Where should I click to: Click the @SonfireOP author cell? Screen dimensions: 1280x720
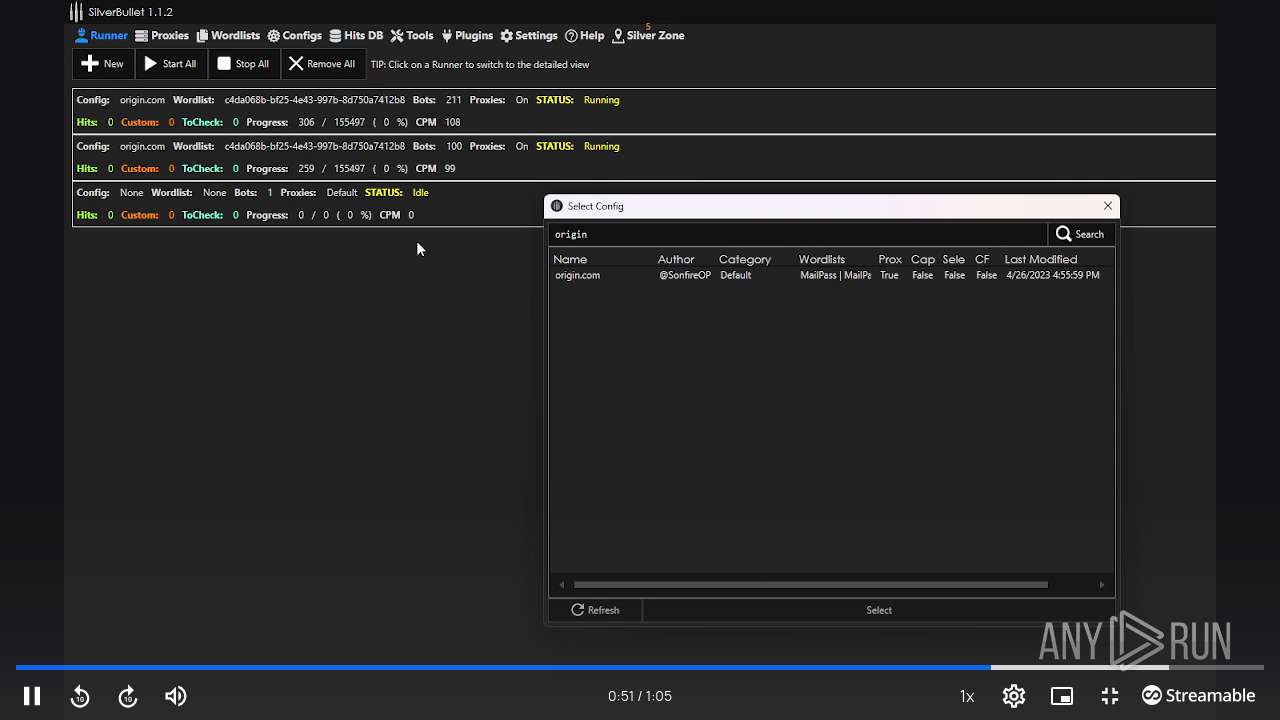tap(685, 275)
